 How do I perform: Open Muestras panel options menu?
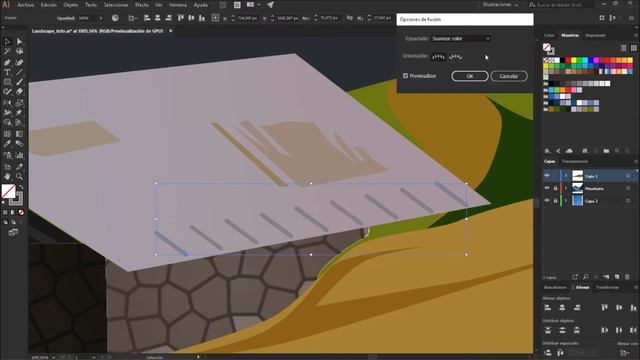(x=636, y=36)
